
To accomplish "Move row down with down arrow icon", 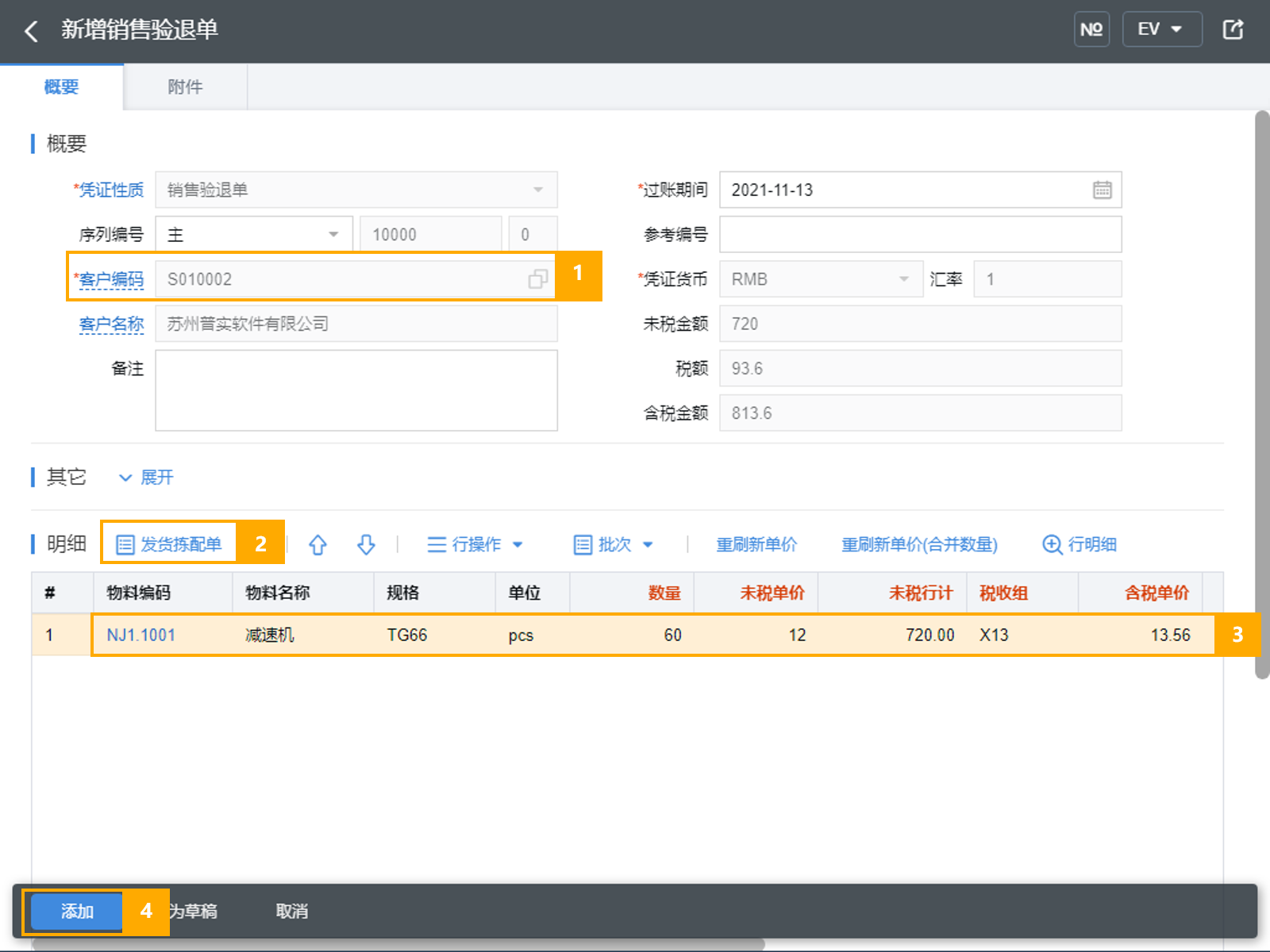I will [366, 544].
